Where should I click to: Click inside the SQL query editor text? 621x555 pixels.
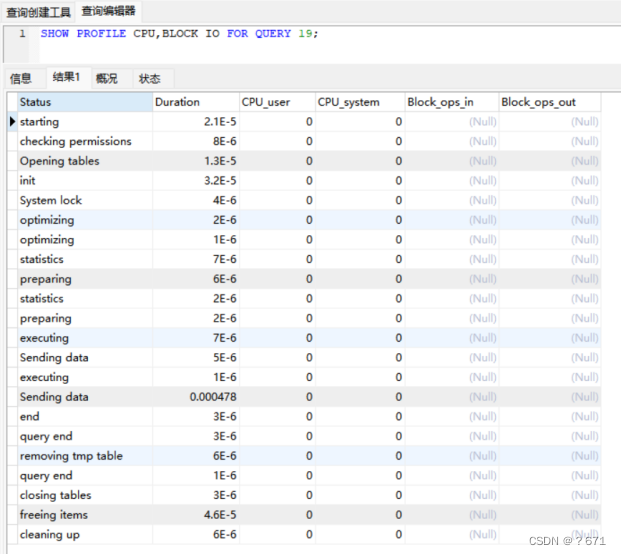click(x=180, y=33)
